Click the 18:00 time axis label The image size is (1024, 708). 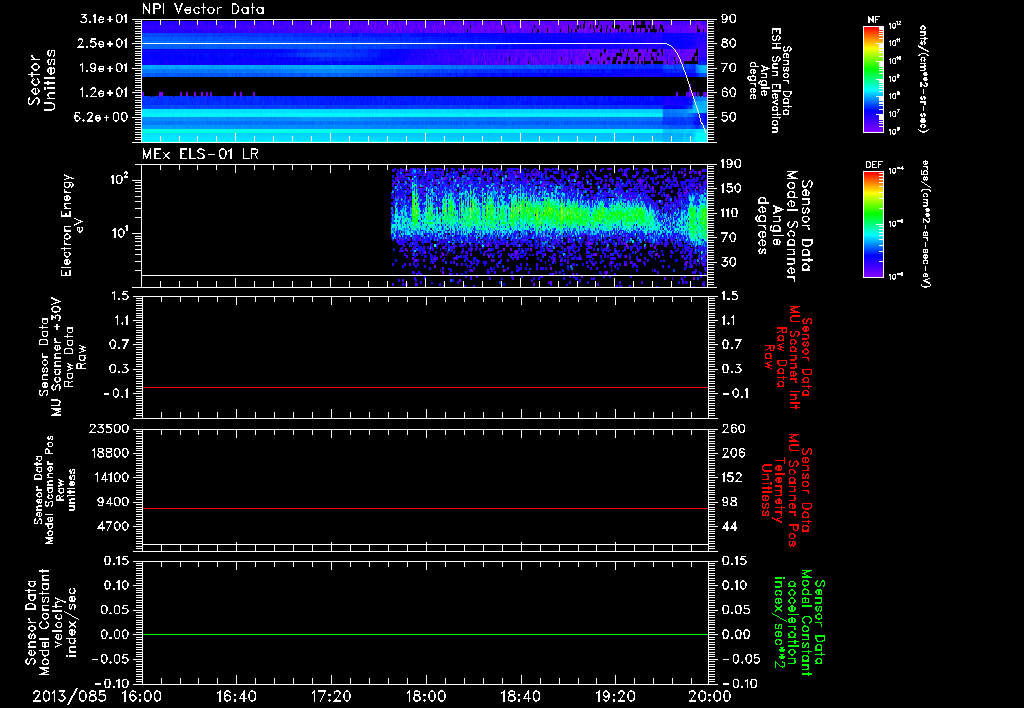click(x=426, y=696)
